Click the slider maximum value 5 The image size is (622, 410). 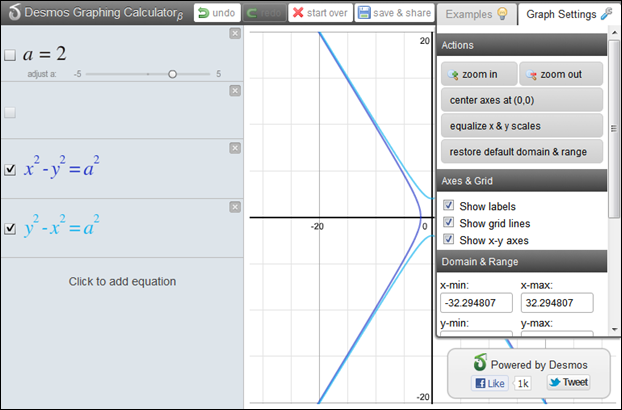[219, 74]
